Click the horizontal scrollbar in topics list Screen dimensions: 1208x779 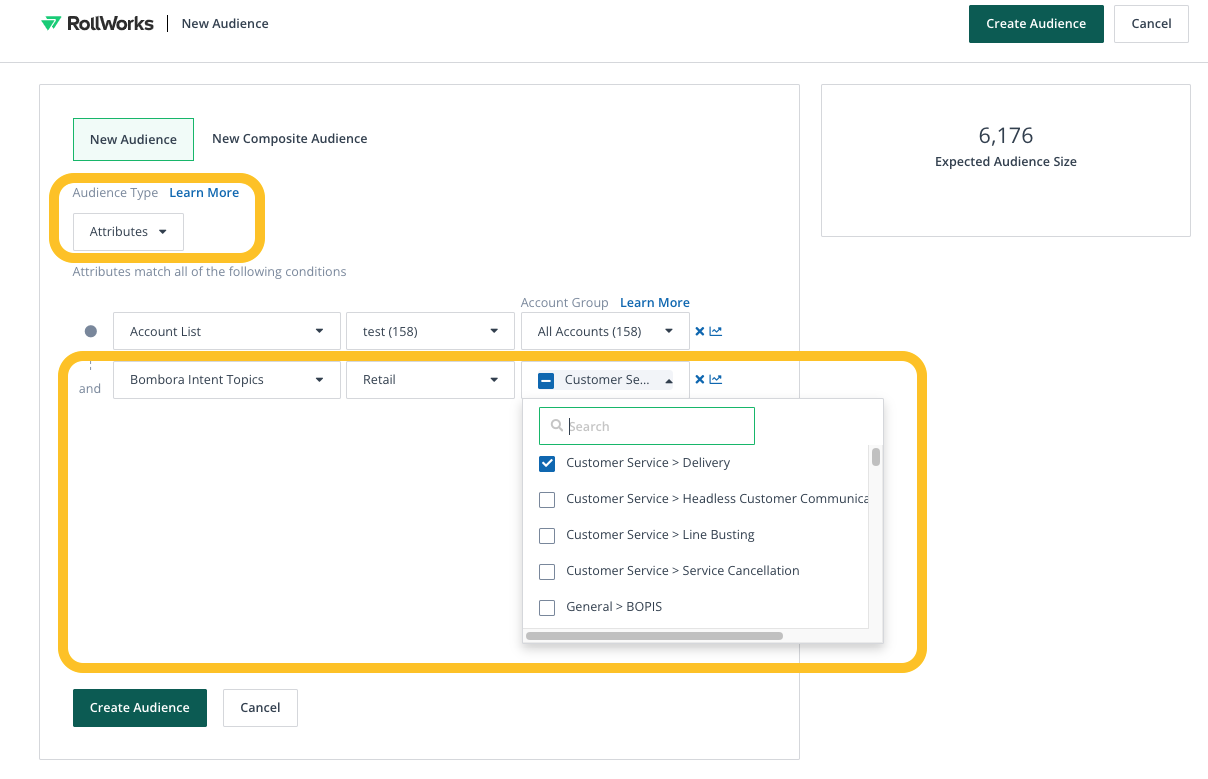click(x=654, y=635)
